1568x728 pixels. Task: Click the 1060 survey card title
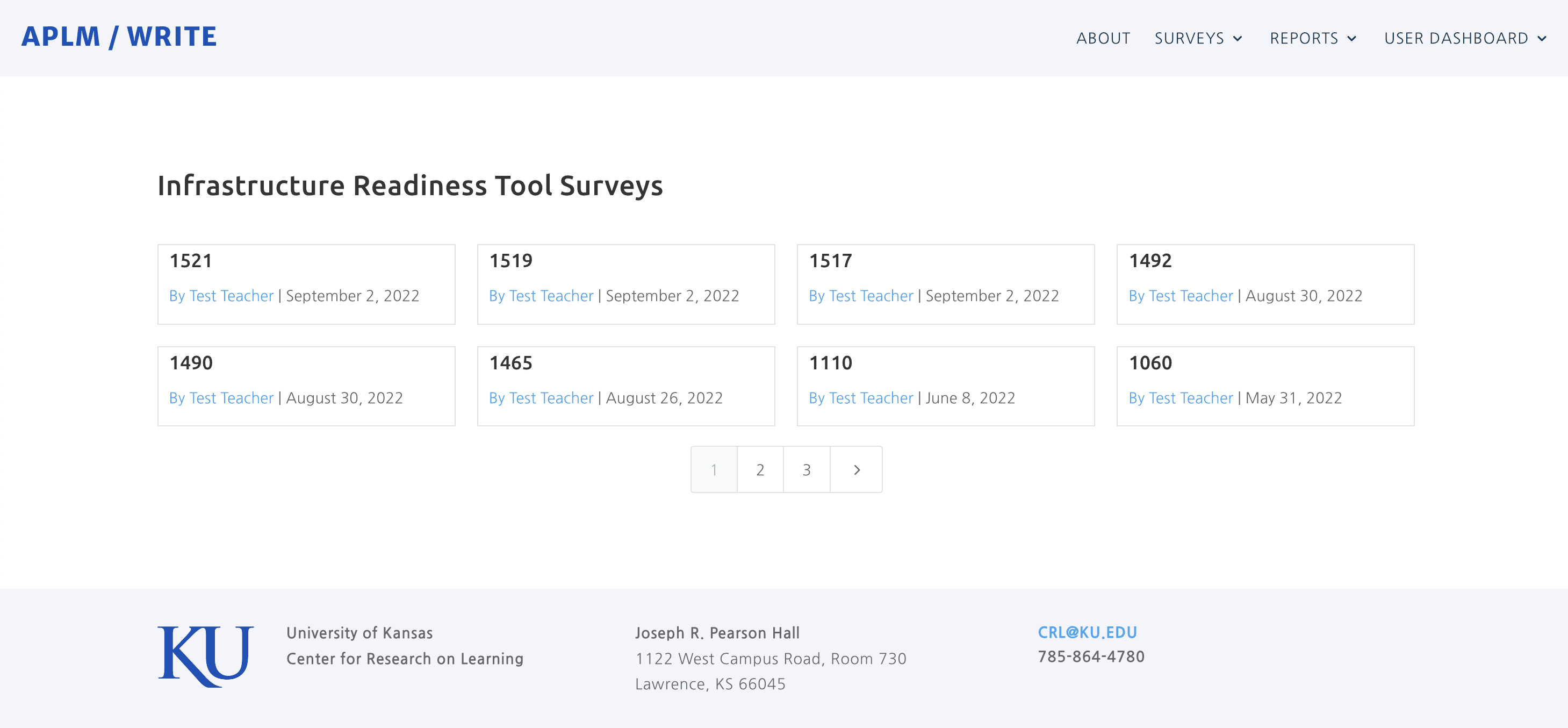pyautogui.click(x=1149, y=363)
